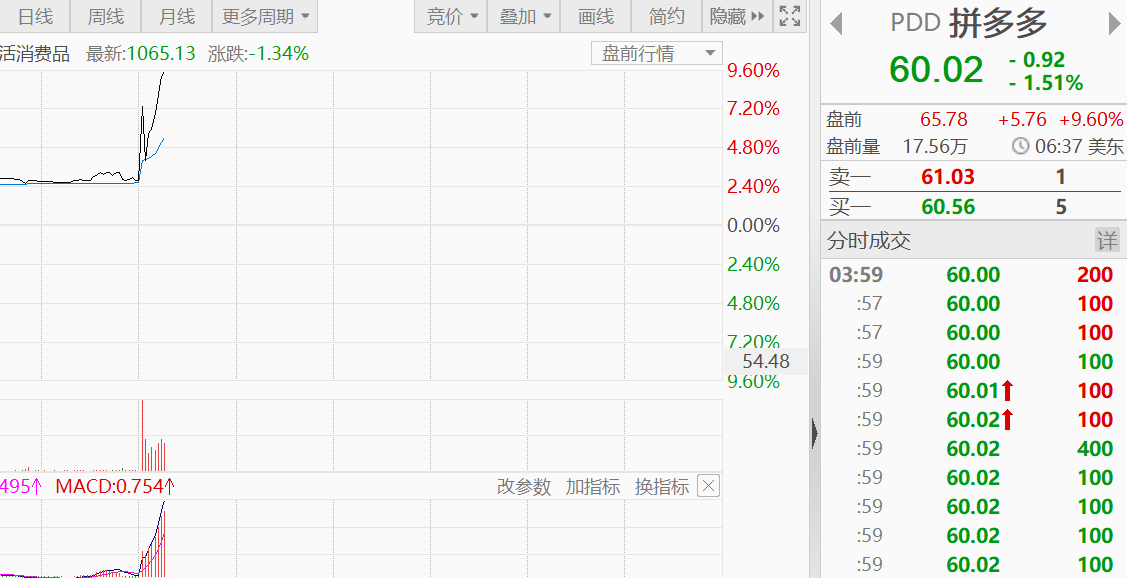This screenshot has width=1127, height=578.
Task: Click the 0.00% axis label
Action: tap(753, 225)
